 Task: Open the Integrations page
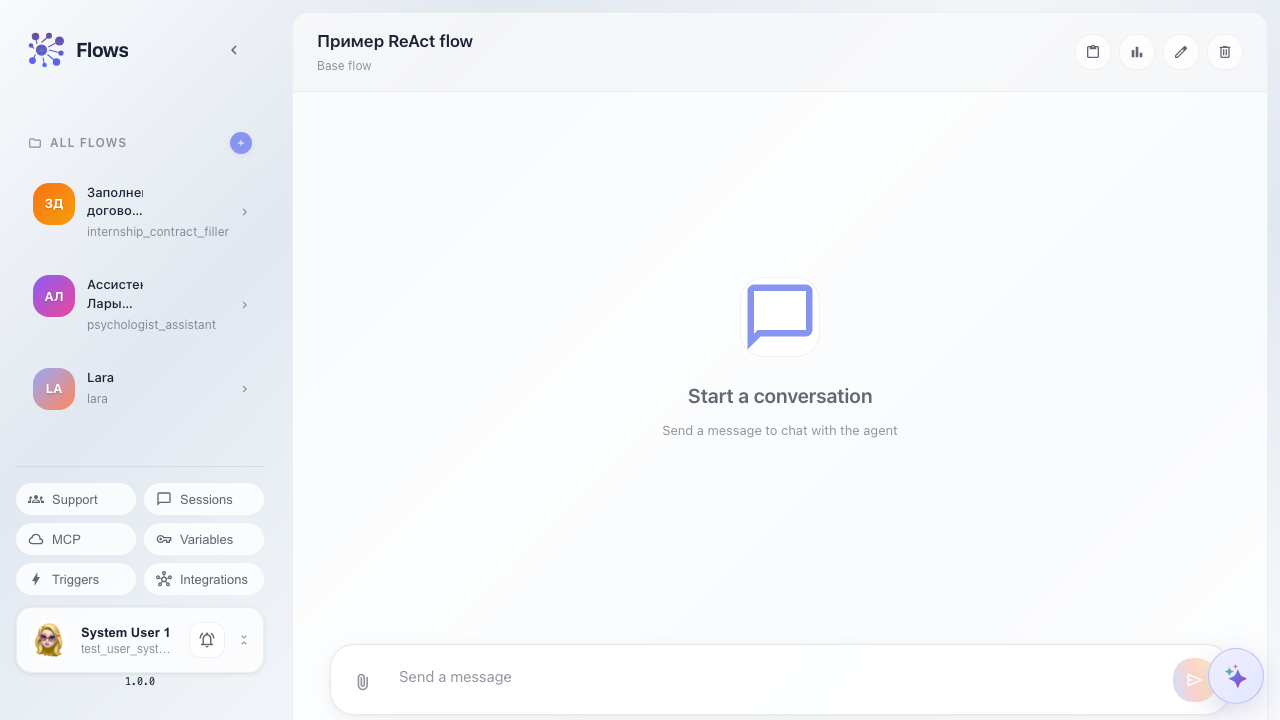click(204, 579)
